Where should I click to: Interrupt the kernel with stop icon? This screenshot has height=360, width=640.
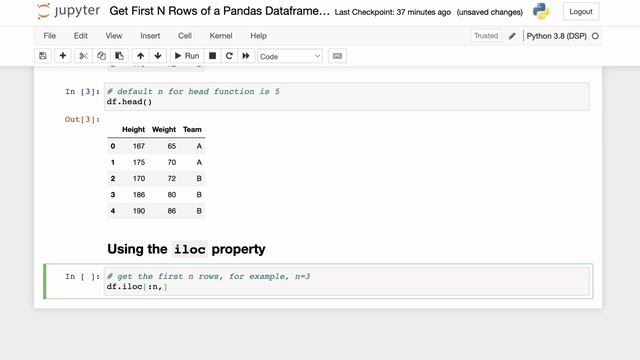tap(212, 56)
